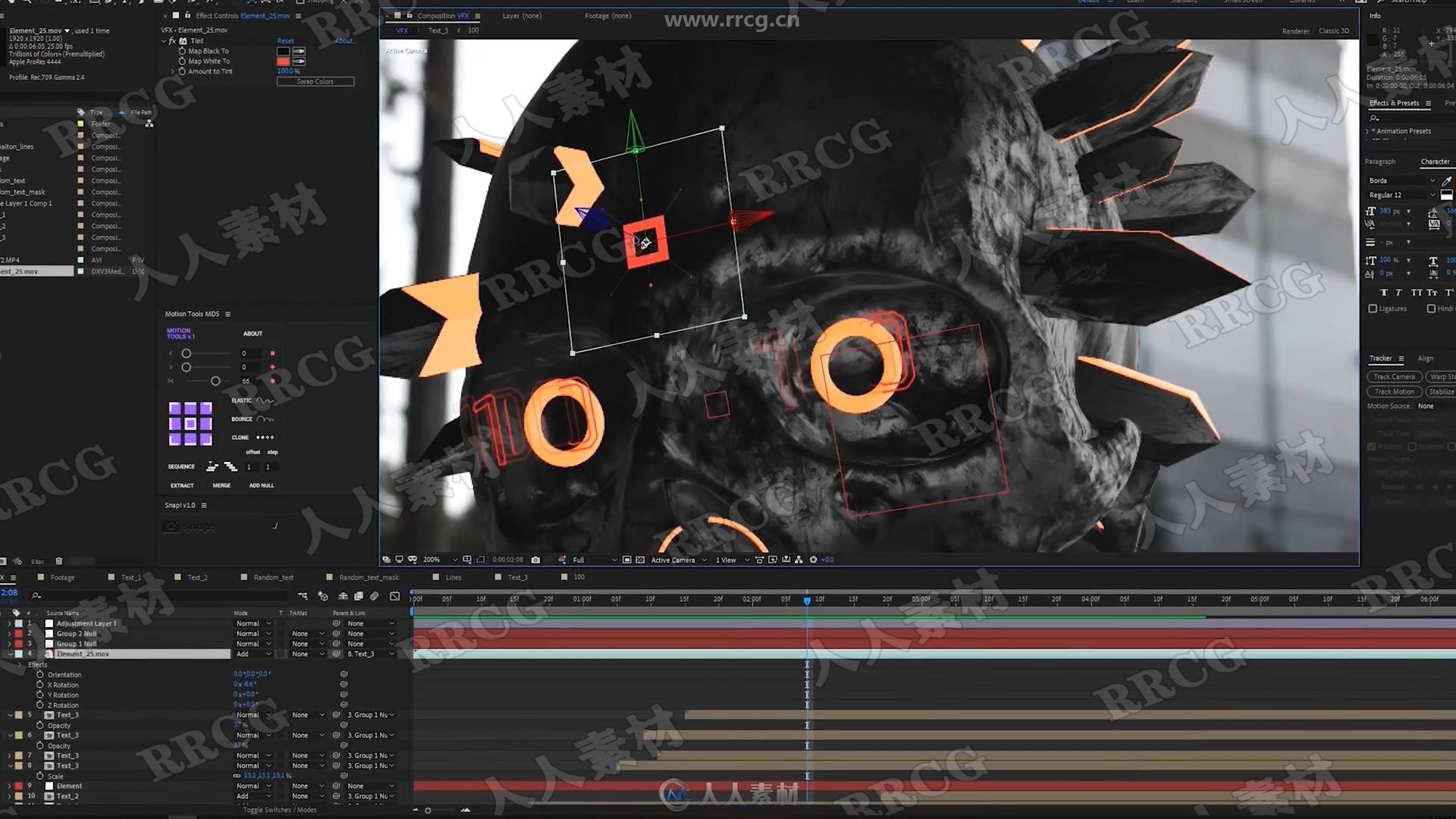Screen dimensions: 1456x819
Task: Toggle stopwatch for Scale property
Action: tap(40, 776)
